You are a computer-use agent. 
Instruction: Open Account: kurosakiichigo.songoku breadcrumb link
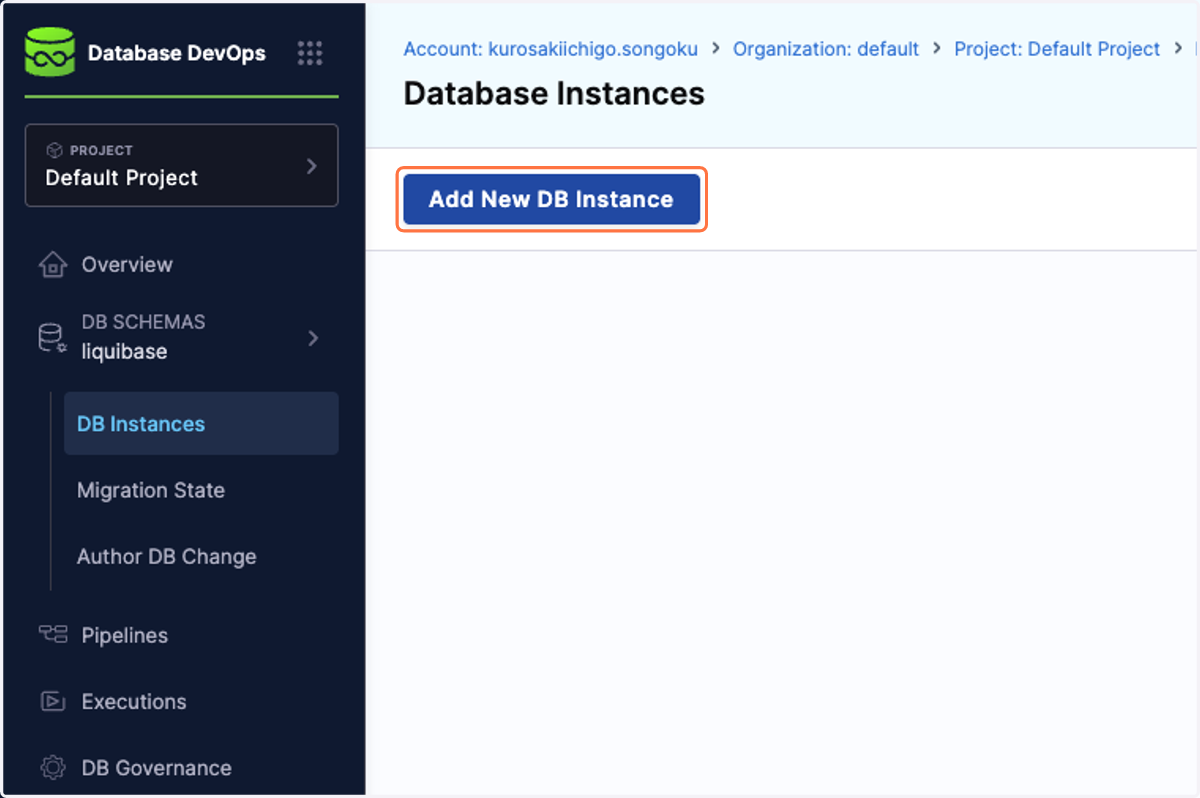[x=551, y=49]
